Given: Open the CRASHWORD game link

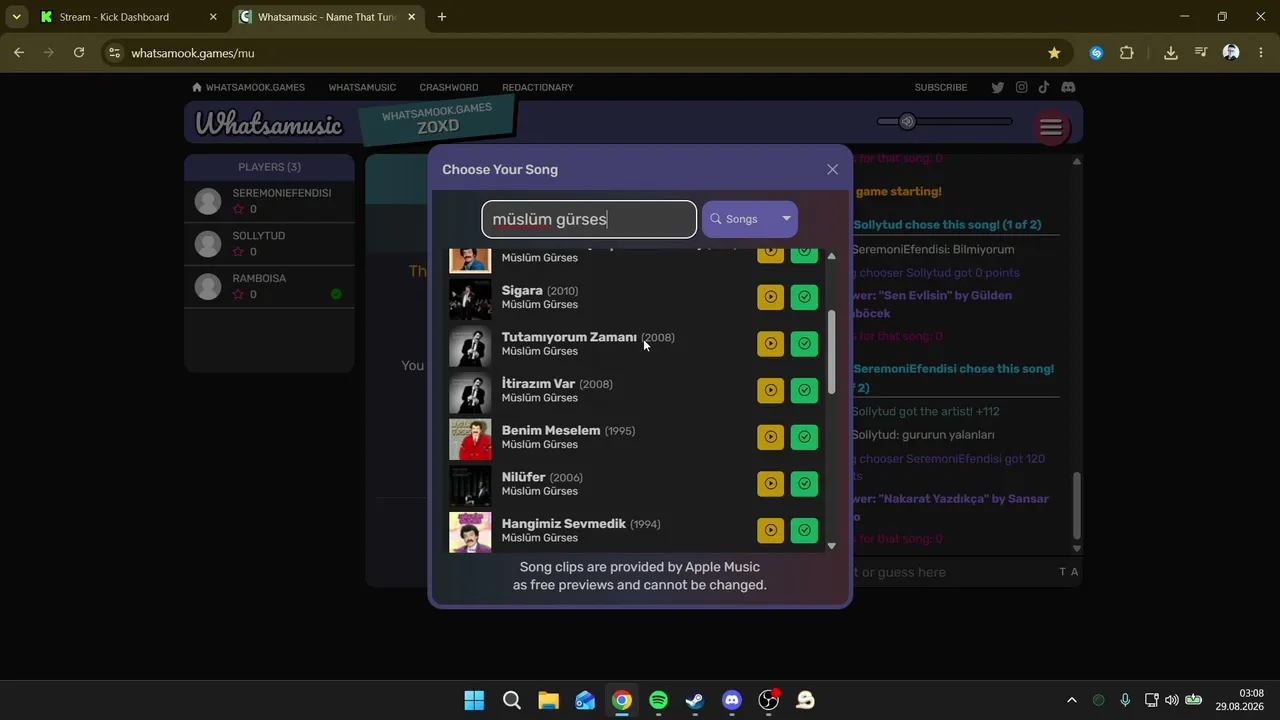Looking at the screenshot, I should pos(449,88).
